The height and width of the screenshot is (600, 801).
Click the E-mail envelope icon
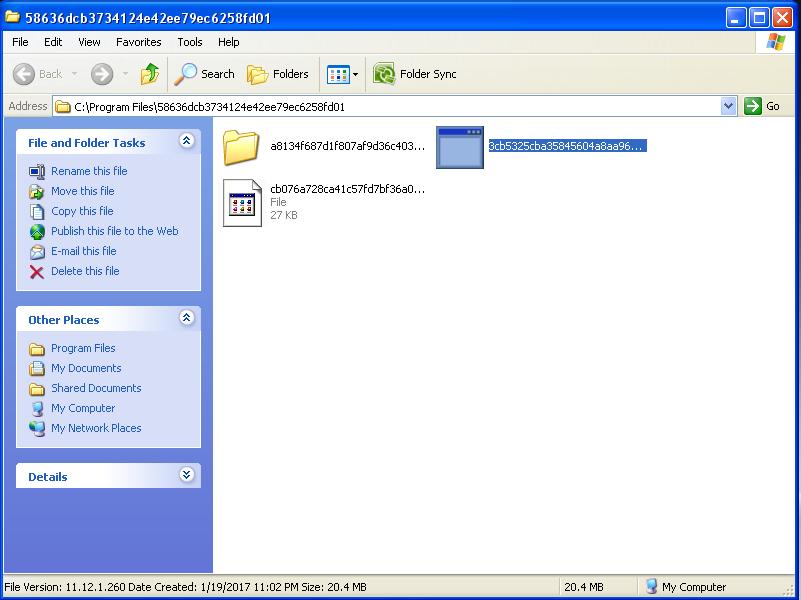click(37, 251)
